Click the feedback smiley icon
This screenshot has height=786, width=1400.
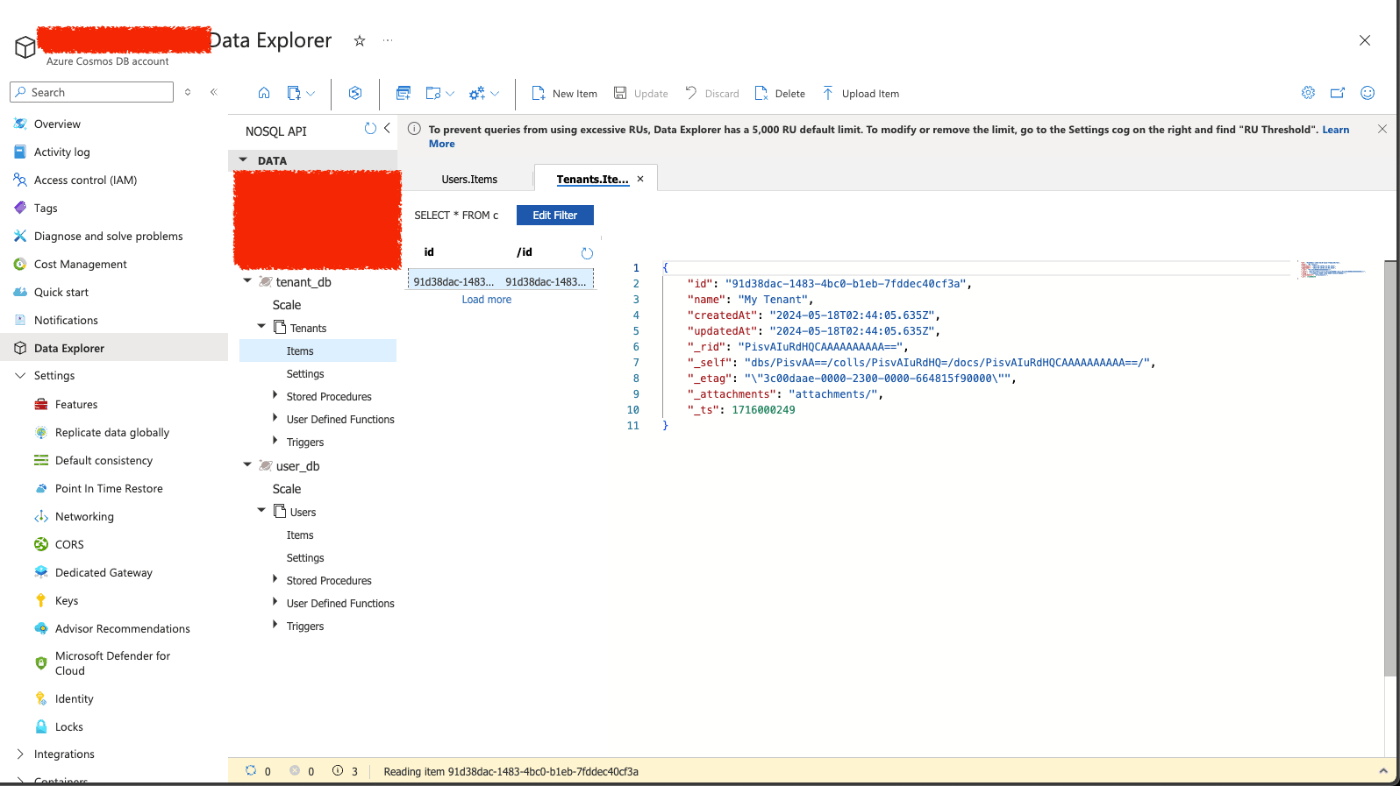tap(1368, 93)
